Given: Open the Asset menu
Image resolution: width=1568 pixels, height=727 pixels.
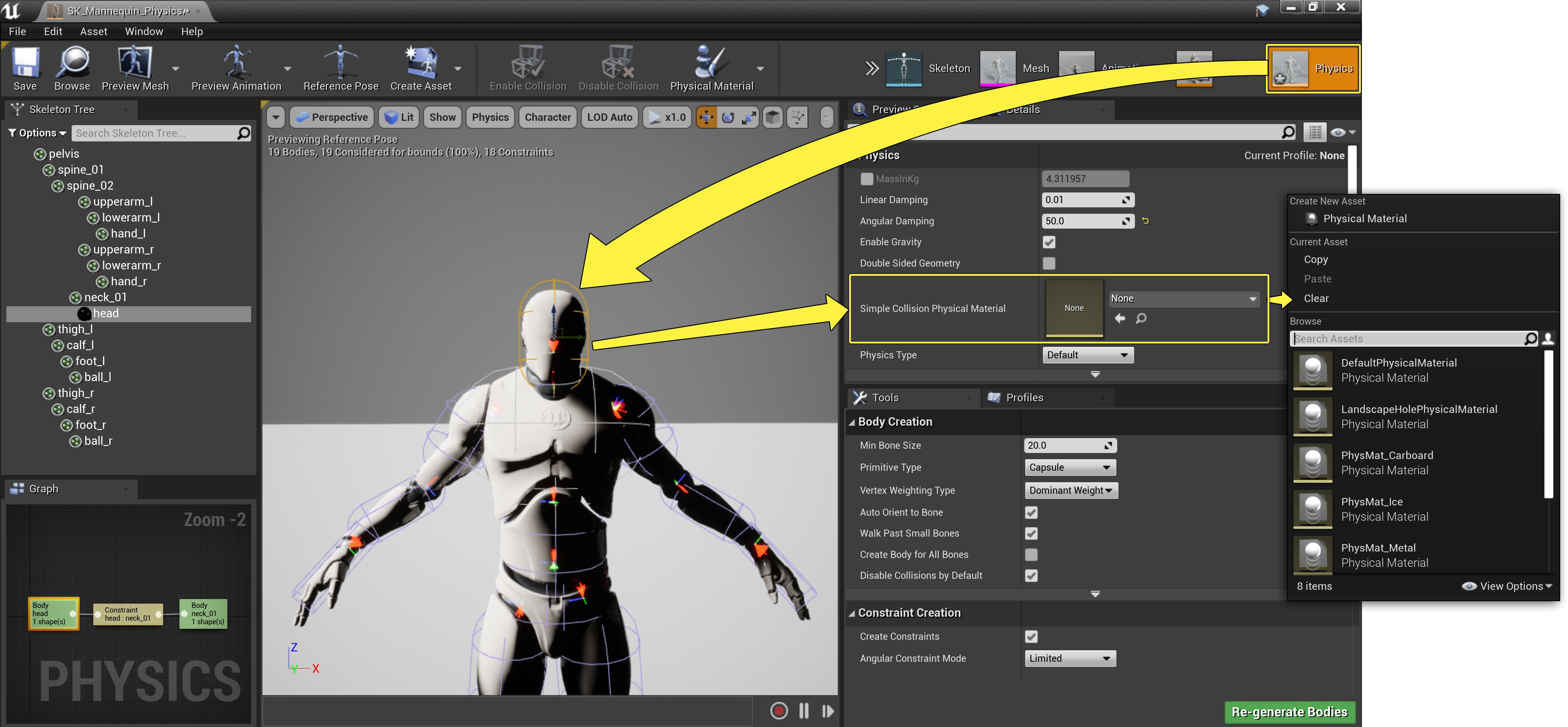Looking at the screenshot, I should [93, 31].
